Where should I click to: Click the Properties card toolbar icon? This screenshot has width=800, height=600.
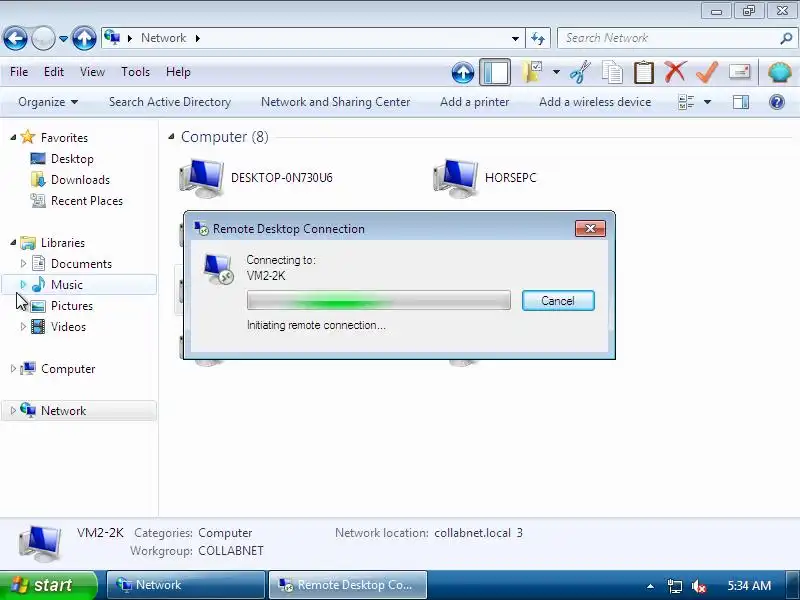pyautogui.click(x=739, y=71)
